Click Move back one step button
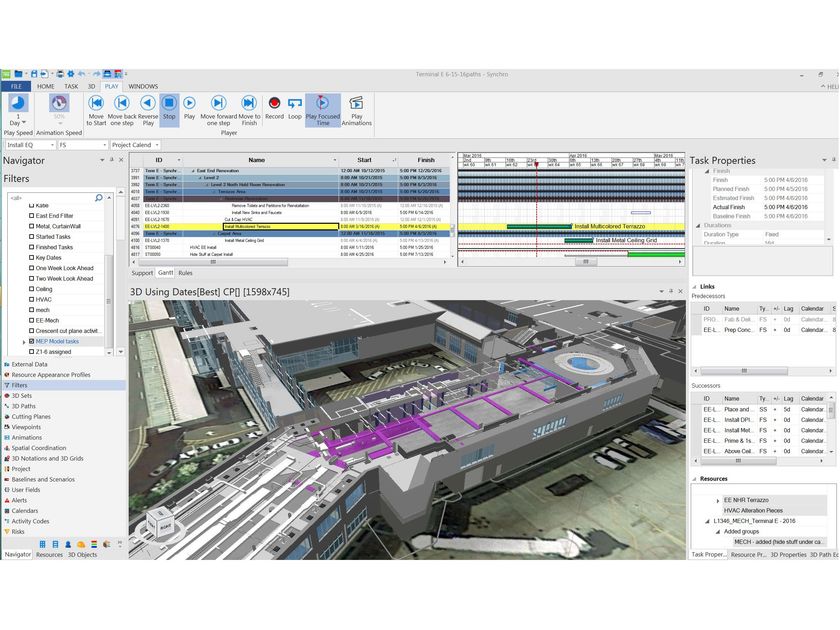Image resolution: width=840 pixels, height=630 pixels. tap(122, 110)
